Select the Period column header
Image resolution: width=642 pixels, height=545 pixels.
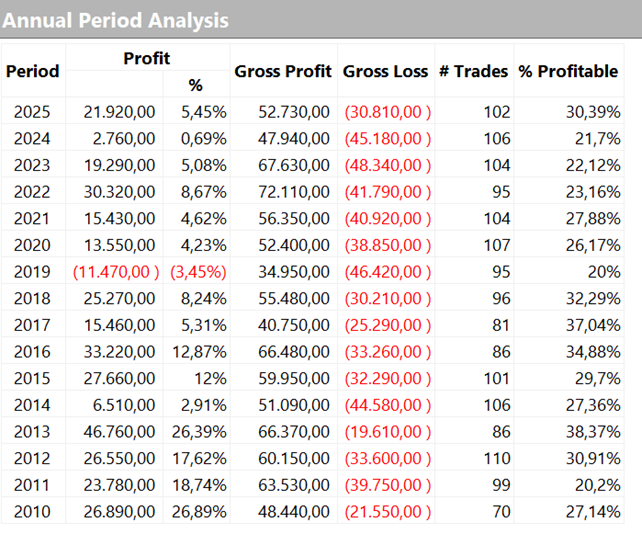[33, 71]
